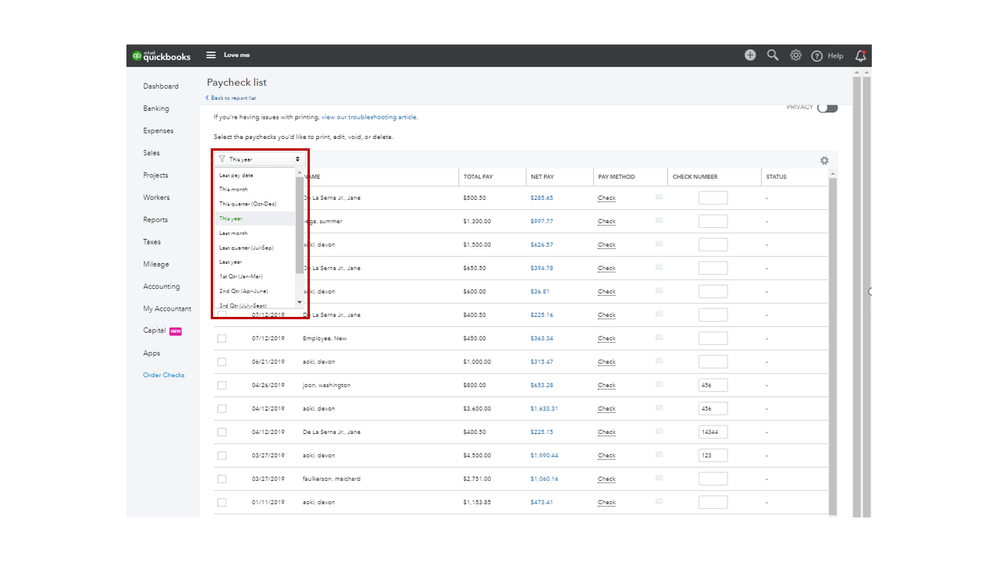The image size is (999, 562).
Task: Open the table settings gear icon
Action: pos(824,160)
